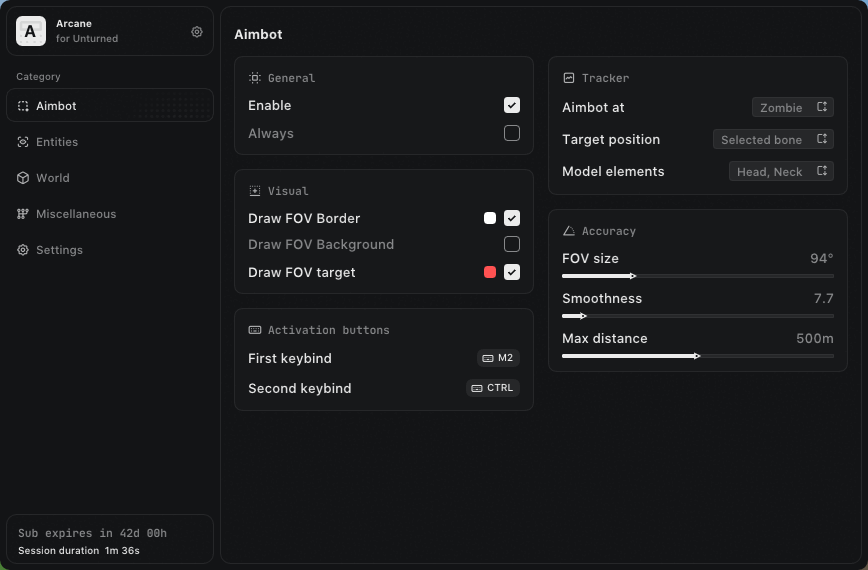Screen dimensions: 868x570
Task: Click the Aimbot category icon
Action: coord(23,106)
